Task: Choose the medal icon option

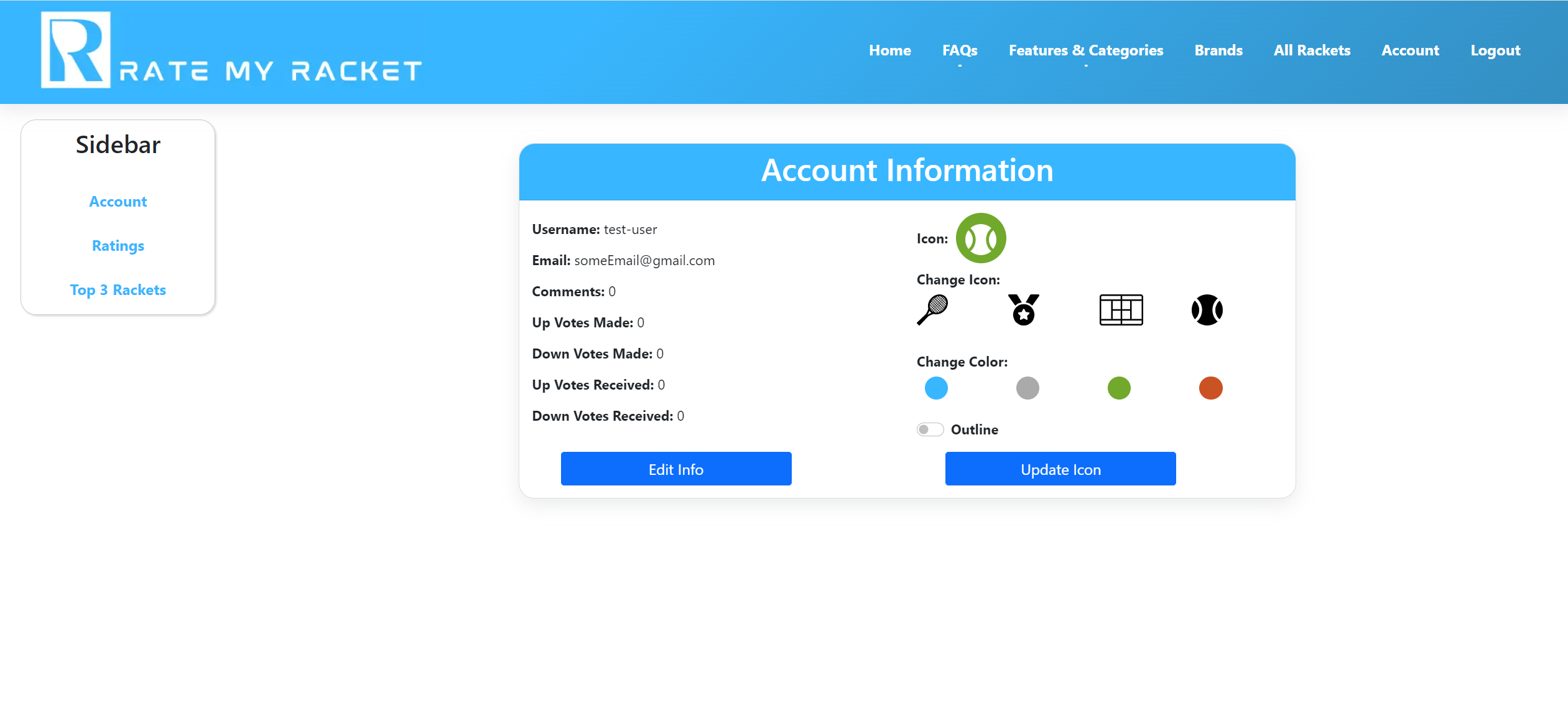Action: [x=1024, y=310]
